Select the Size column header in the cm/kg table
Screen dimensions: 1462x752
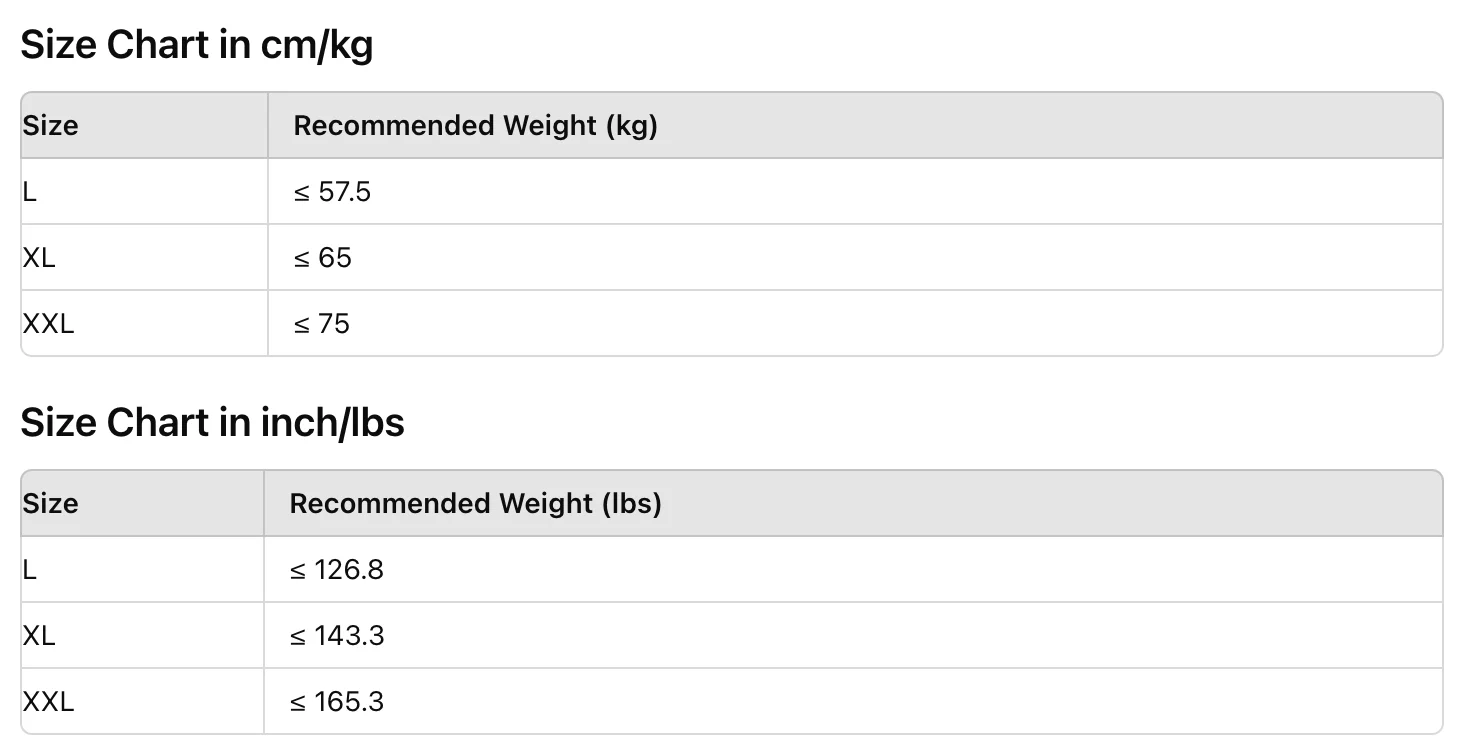[50, 126]
